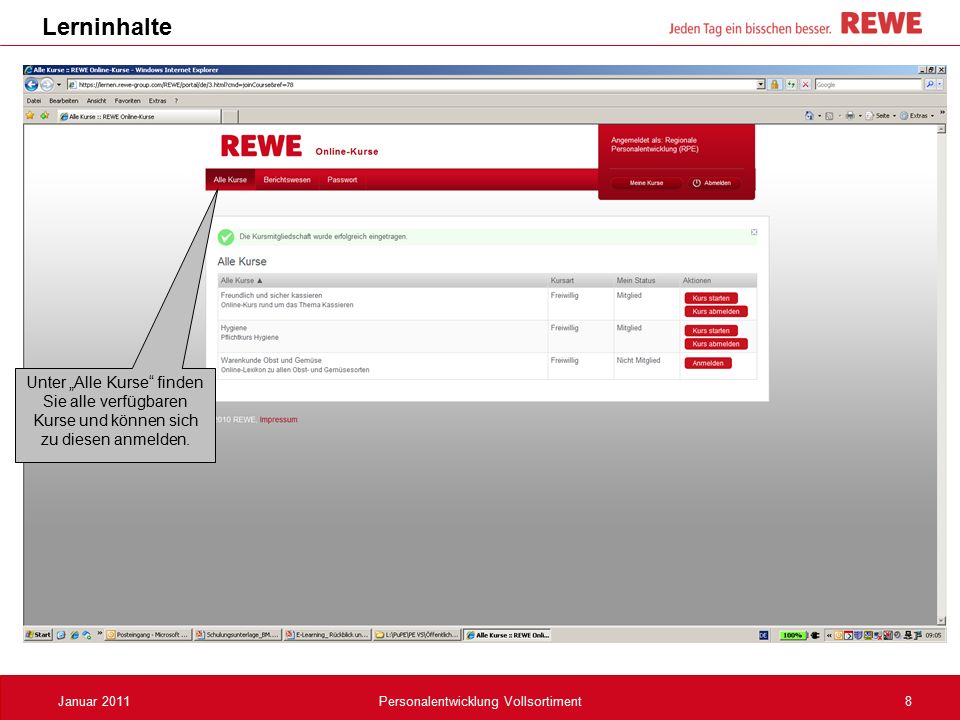Open the Favoriten menu
Viewport: 960px width, 720px height.
click(127, 100)
